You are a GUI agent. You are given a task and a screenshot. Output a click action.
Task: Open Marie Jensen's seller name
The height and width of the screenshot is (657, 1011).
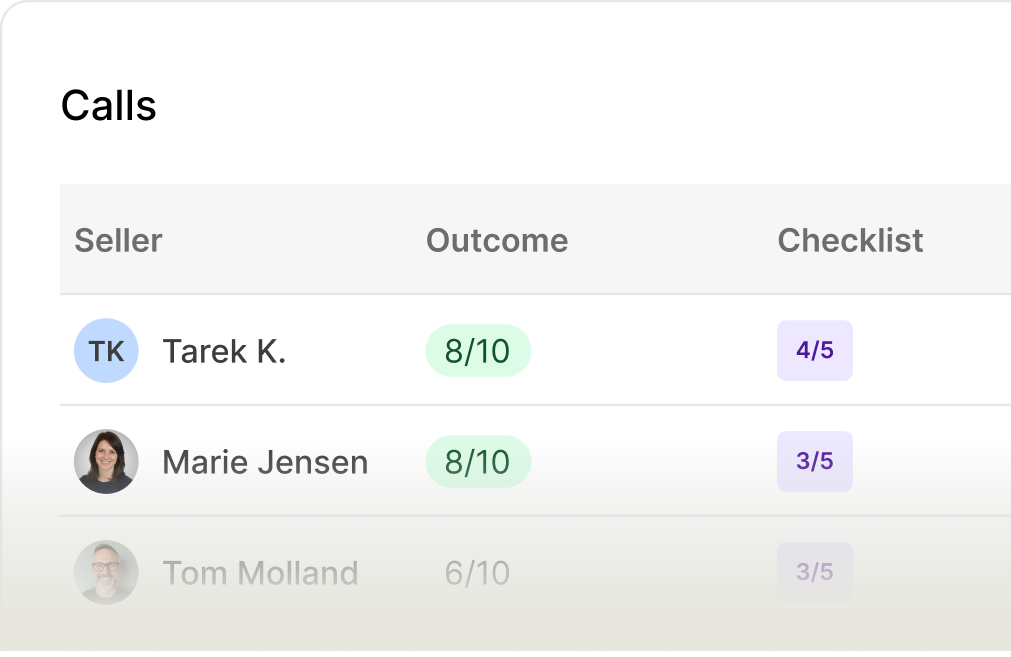coord(265,462)
